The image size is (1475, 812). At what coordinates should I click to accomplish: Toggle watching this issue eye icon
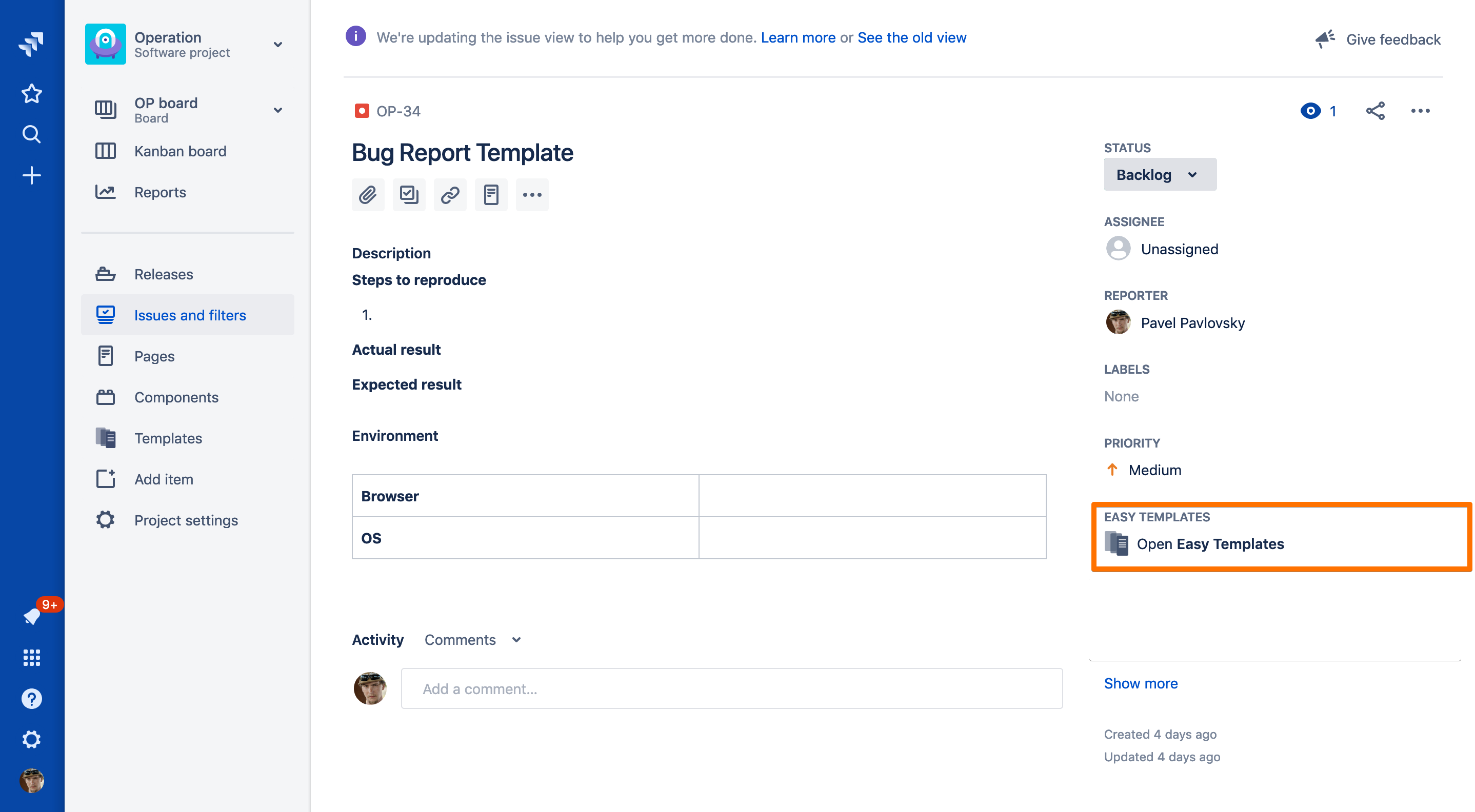(x=1310, y=111)
